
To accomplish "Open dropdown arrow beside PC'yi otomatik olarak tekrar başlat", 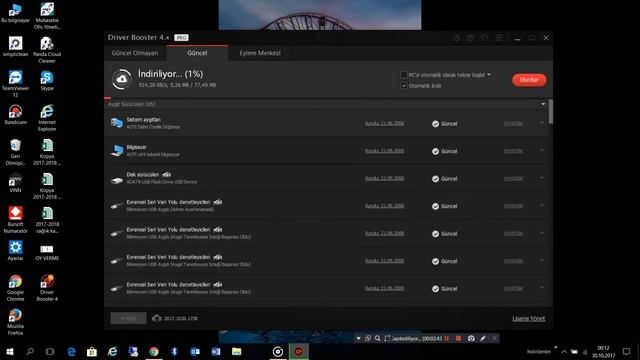I will 489,75.
